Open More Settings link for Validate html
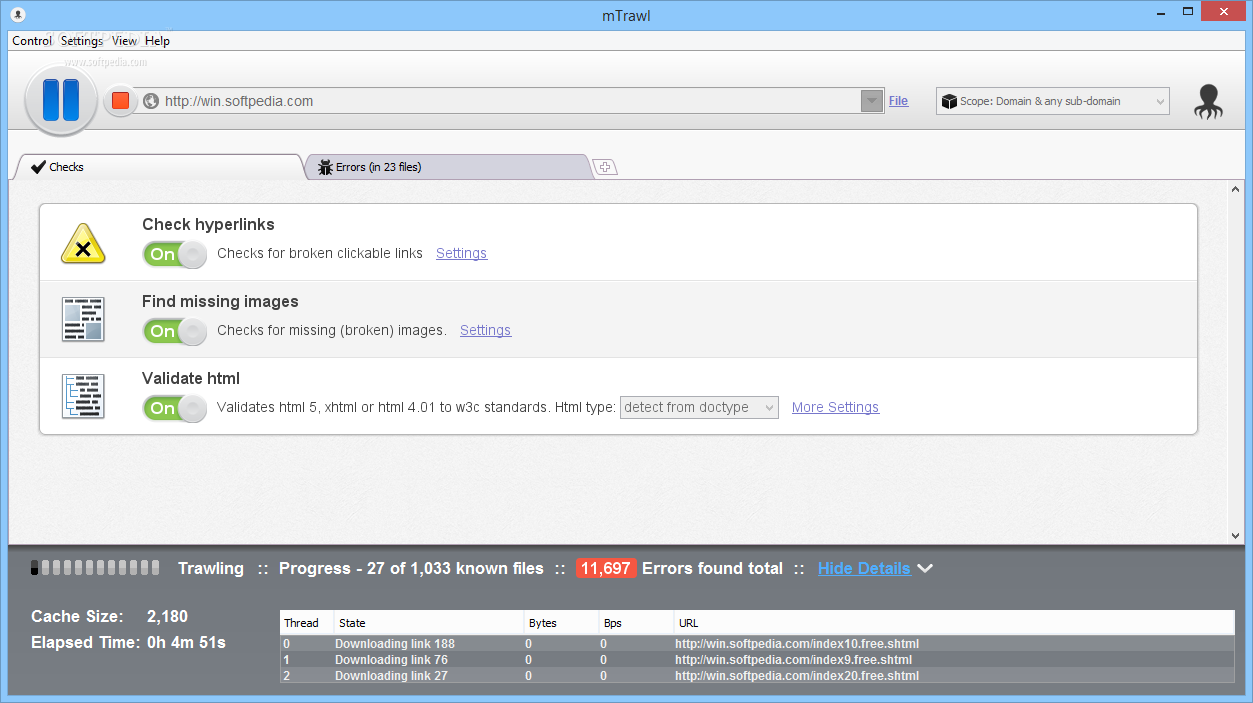This screenshot has width=1253, height=703. [x=835, y=407]
